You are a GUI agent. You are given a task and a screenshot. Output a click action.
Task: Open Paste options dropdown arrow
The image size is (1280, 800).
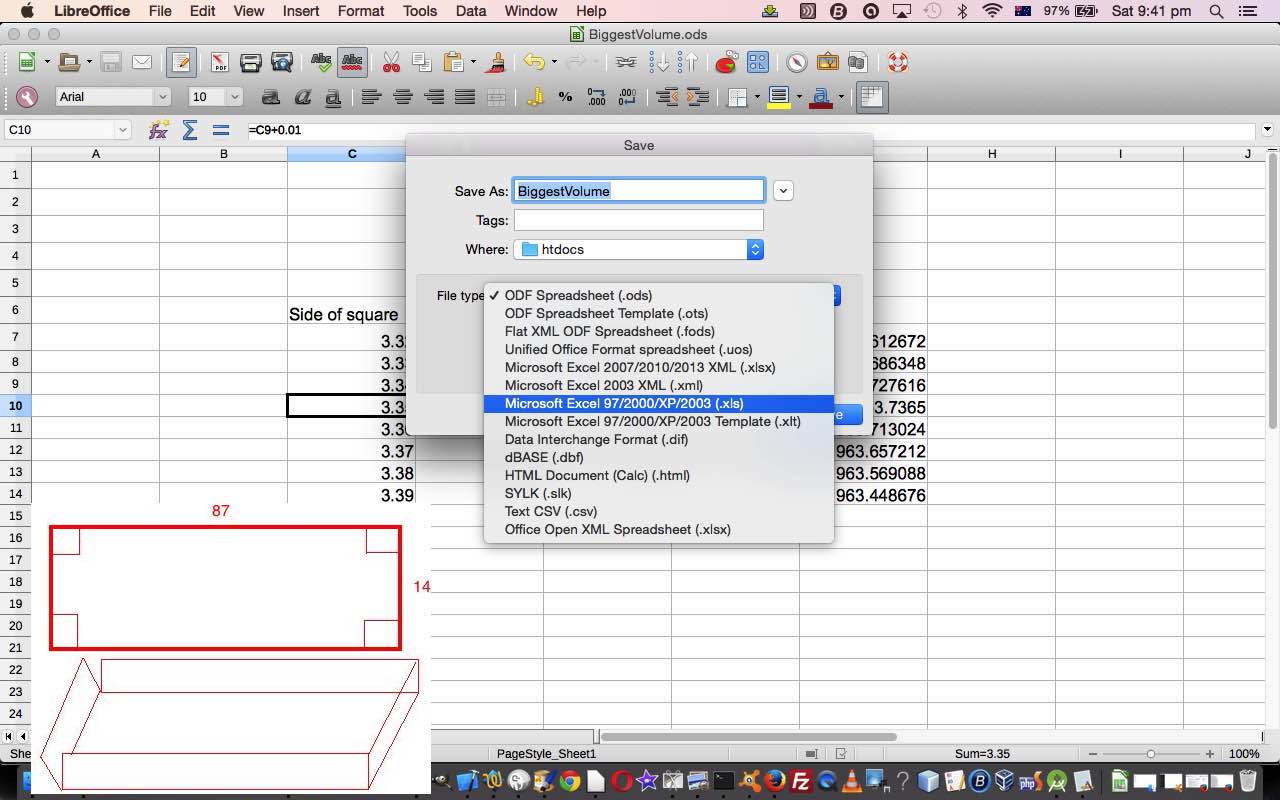tap(473, 62)
